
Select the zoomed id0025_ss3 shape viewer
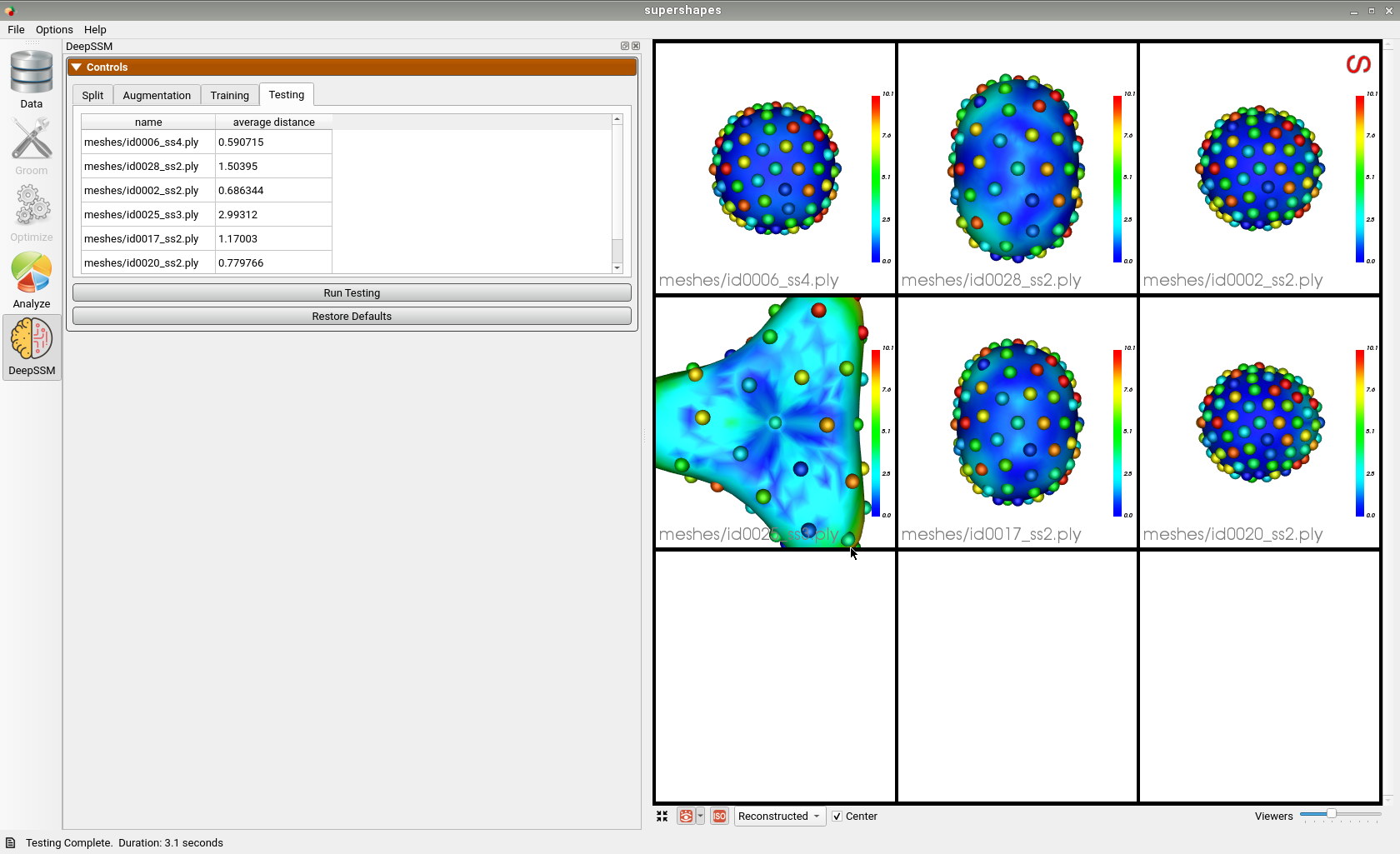point(775,422)
